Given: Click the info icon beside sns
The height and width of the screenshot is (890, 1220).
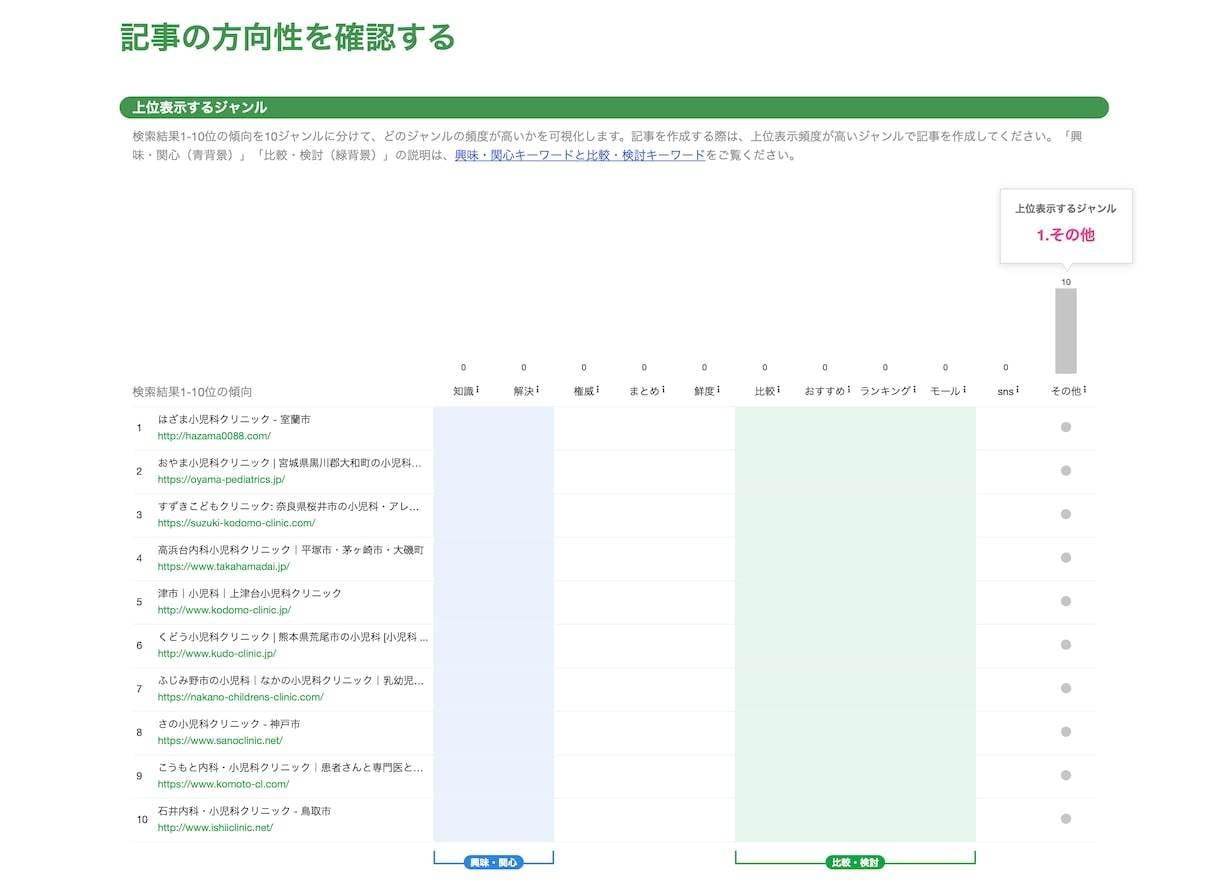Looking at the screenshot, I should pyautogui.click(x=1017, y=390).
